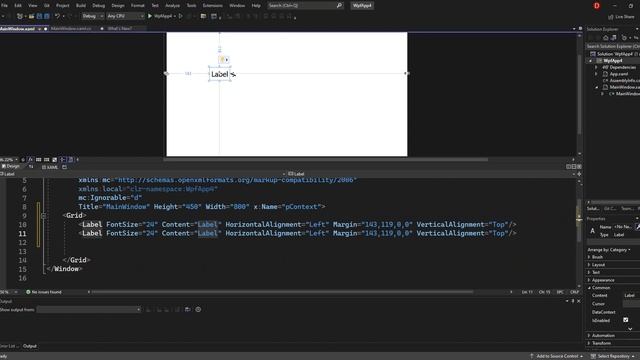640x360 pixels.
Task: Click the Search Solution Explorer field
Action: [613, 46]
